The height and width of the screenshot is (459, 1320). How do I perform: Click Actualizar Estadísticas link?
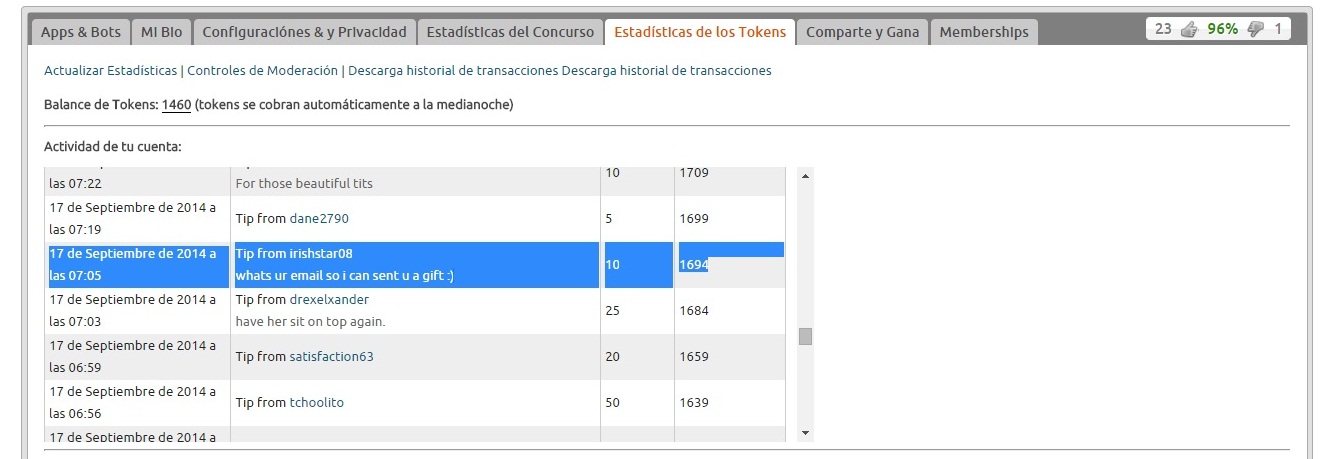tap(110, 71)
